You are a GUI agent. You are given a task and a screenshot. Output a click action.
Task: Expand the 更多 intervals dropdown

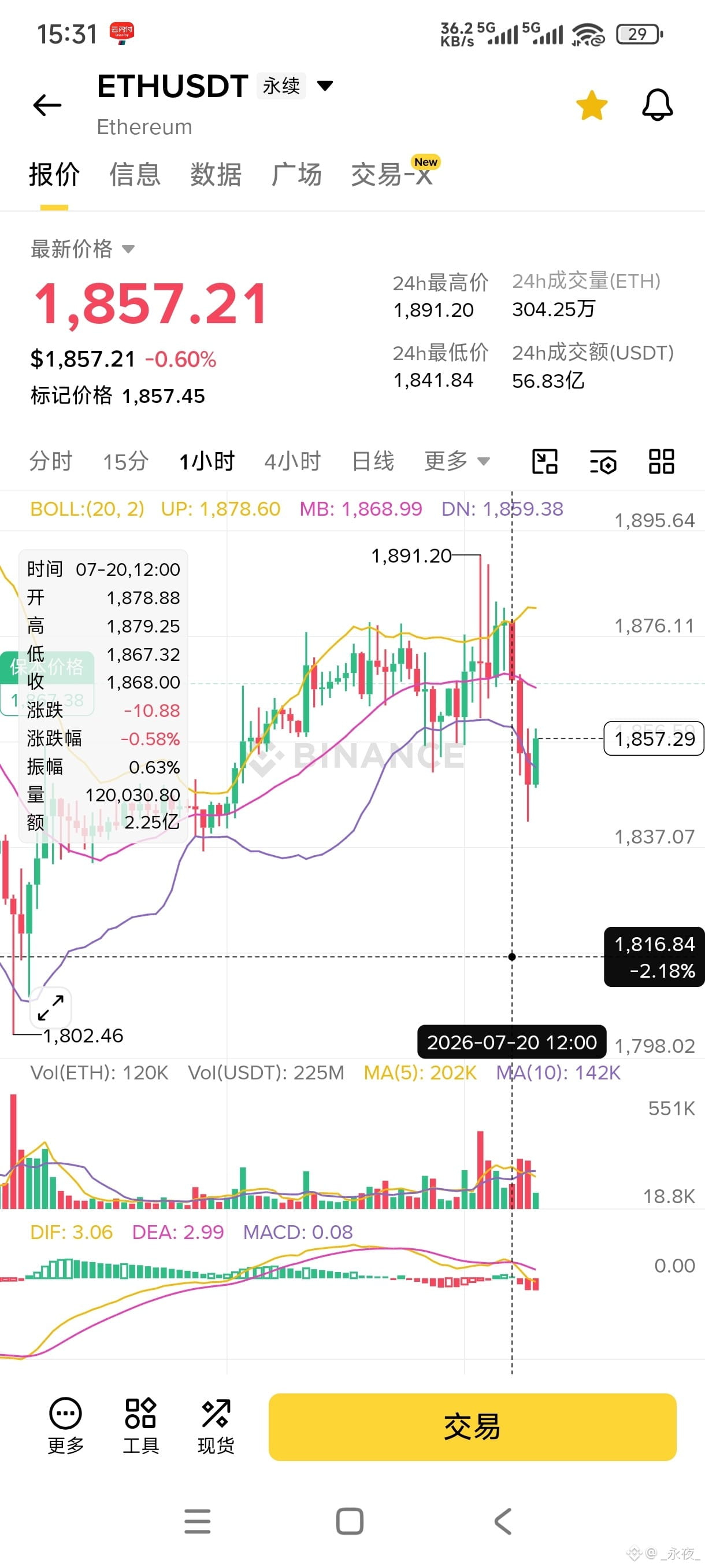[x=457, y=461]
